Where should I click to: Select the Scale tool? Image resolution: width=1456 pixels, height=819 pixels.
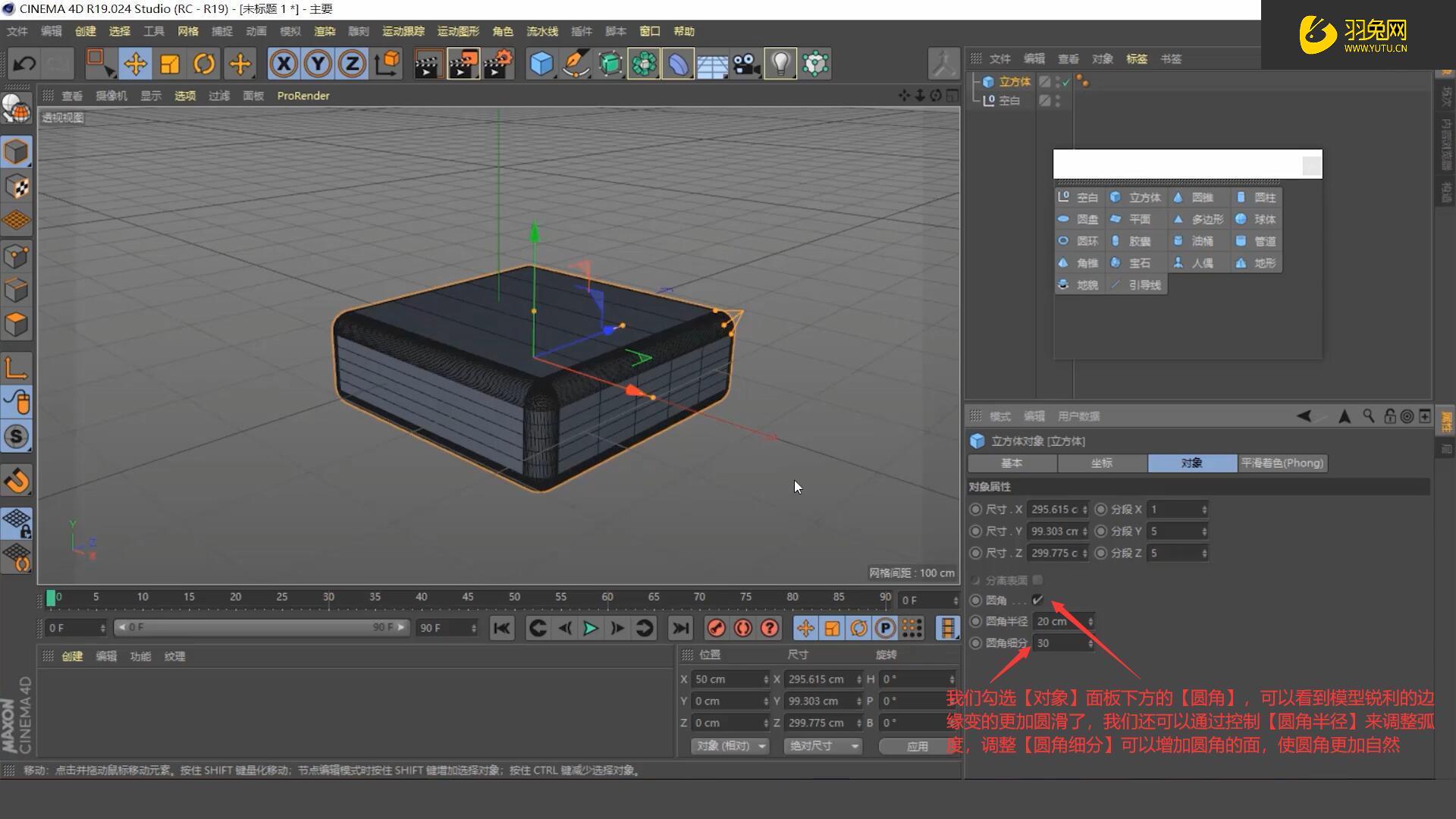point(170,64)
